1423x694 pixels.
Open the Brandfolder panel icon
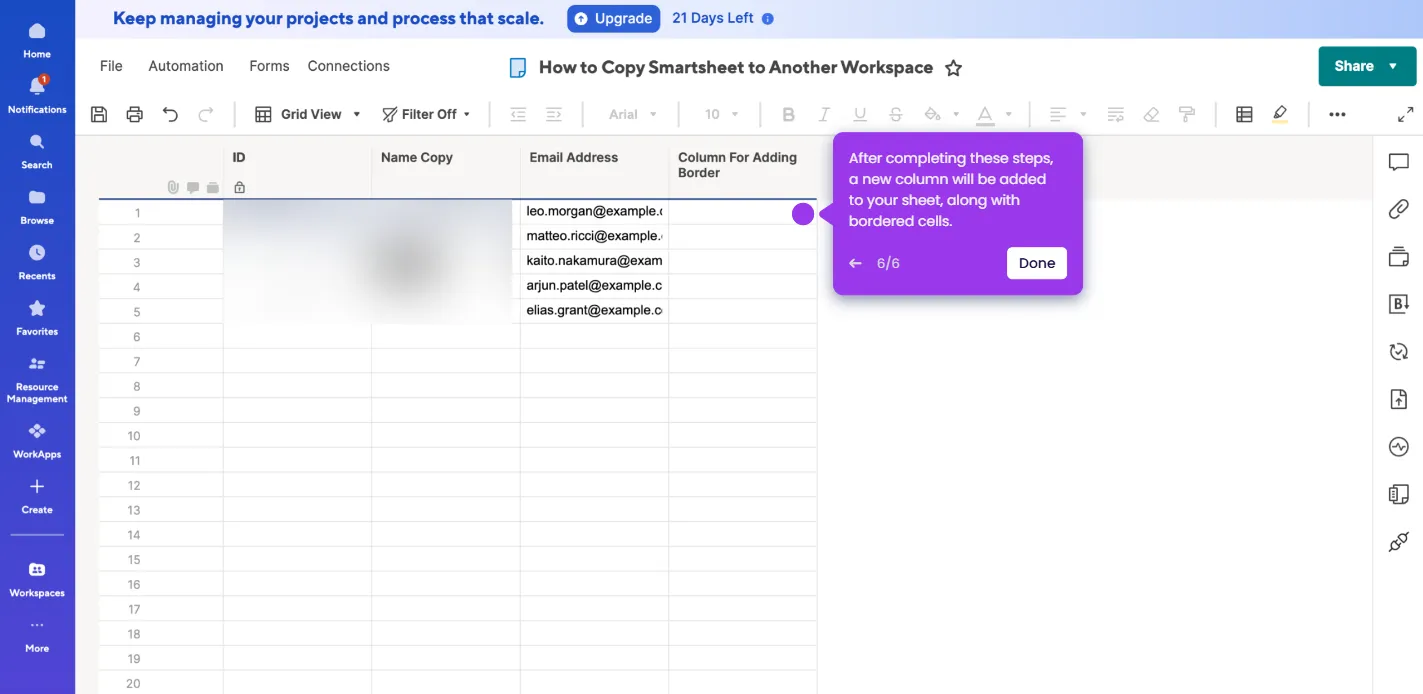pos(1399,304)
